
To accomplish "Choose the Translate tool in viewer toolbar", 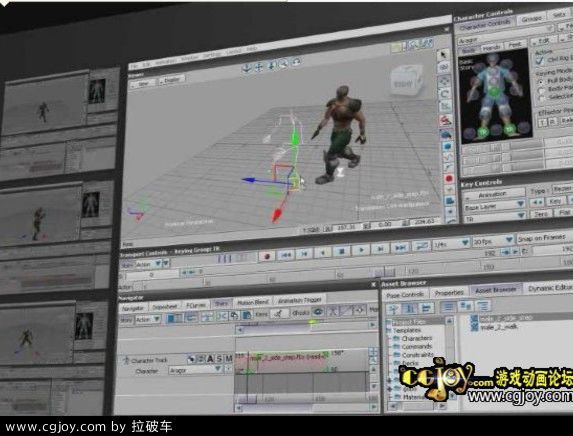I will [444, 81].
